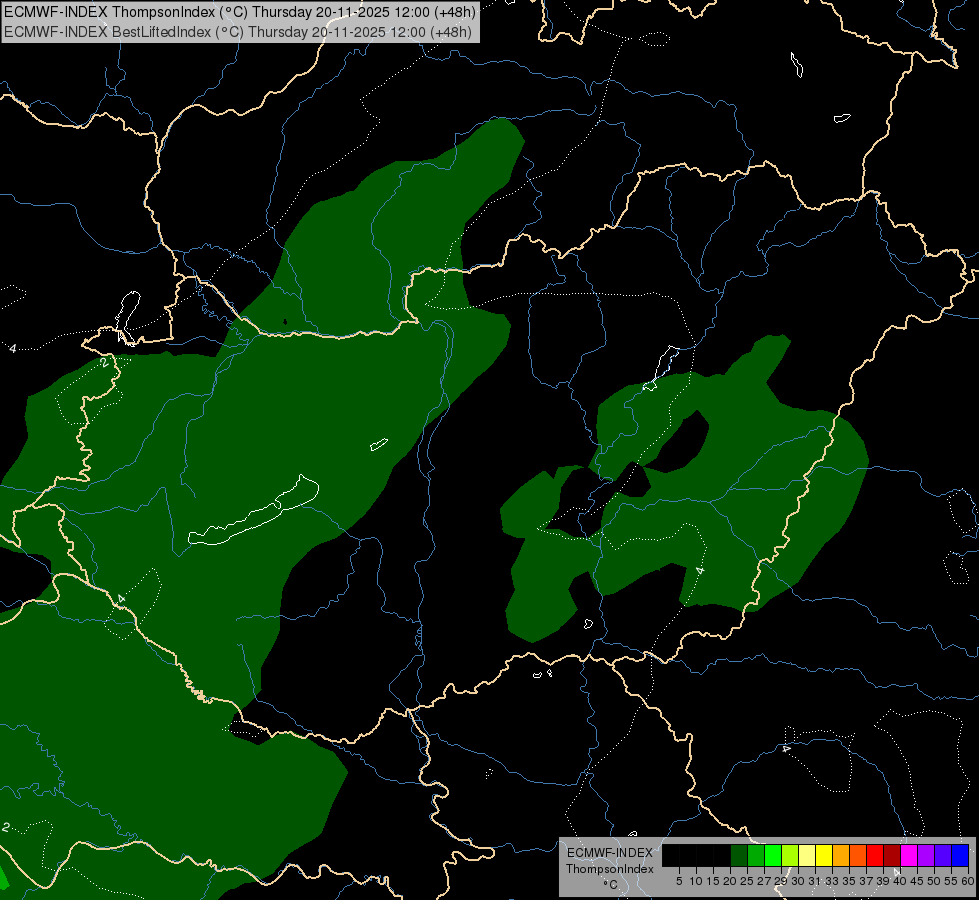Viewport: 979px width, 900px height.
Task: Click the BestLiftedIndex title line
Action: (238, 31)
